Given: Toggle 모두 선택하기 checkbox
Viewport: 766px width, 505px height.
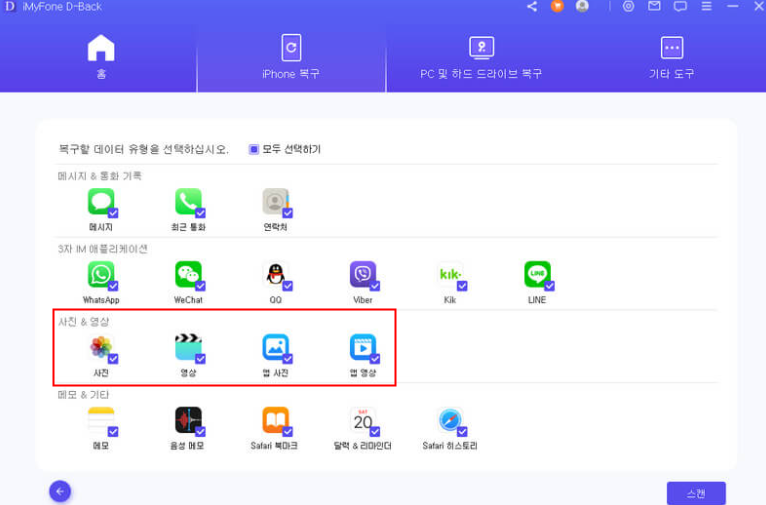Looking at the screenshot, I should click(x=254, y=149).
